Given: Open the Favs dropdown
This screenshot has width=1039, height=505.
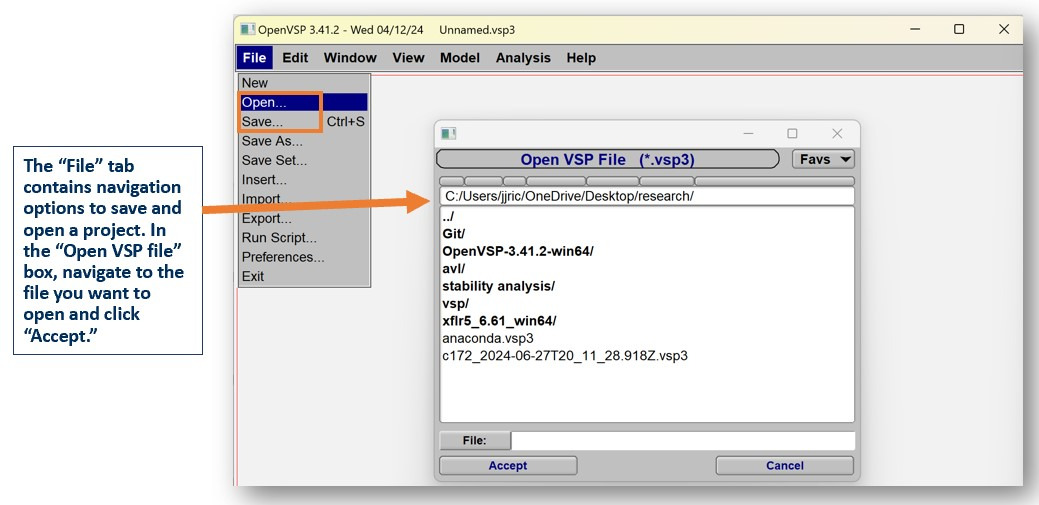Looking at the screenshot, I should pos(823,159).
